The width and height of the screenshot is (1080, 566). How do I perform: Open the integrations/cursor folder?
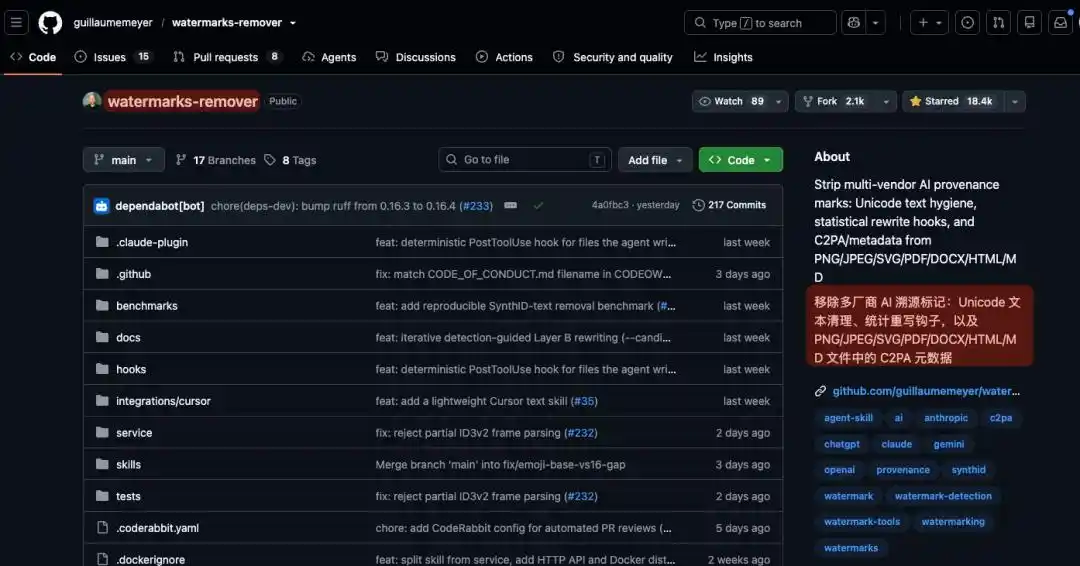163,401
